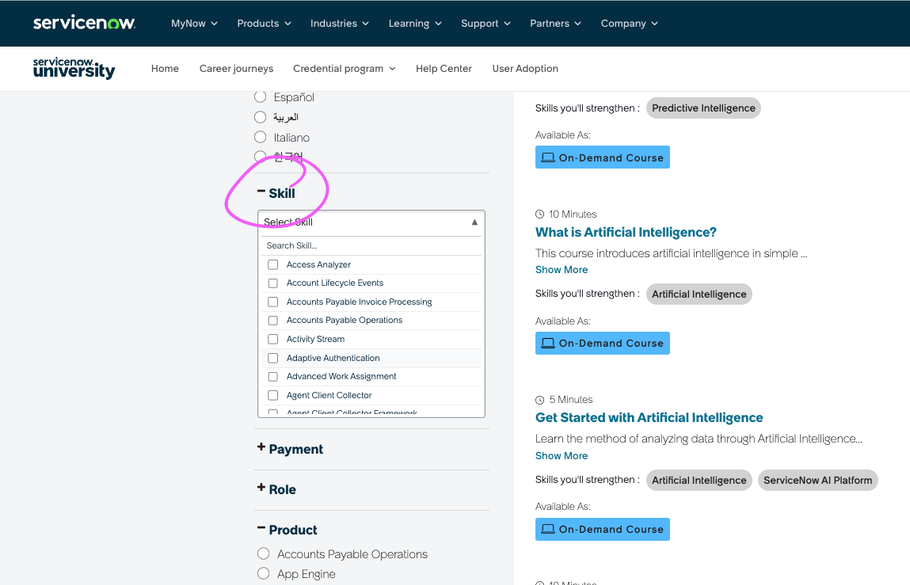Select Italiano language radio button
This screenshot has height=585, width=910.
pos(260,138)
